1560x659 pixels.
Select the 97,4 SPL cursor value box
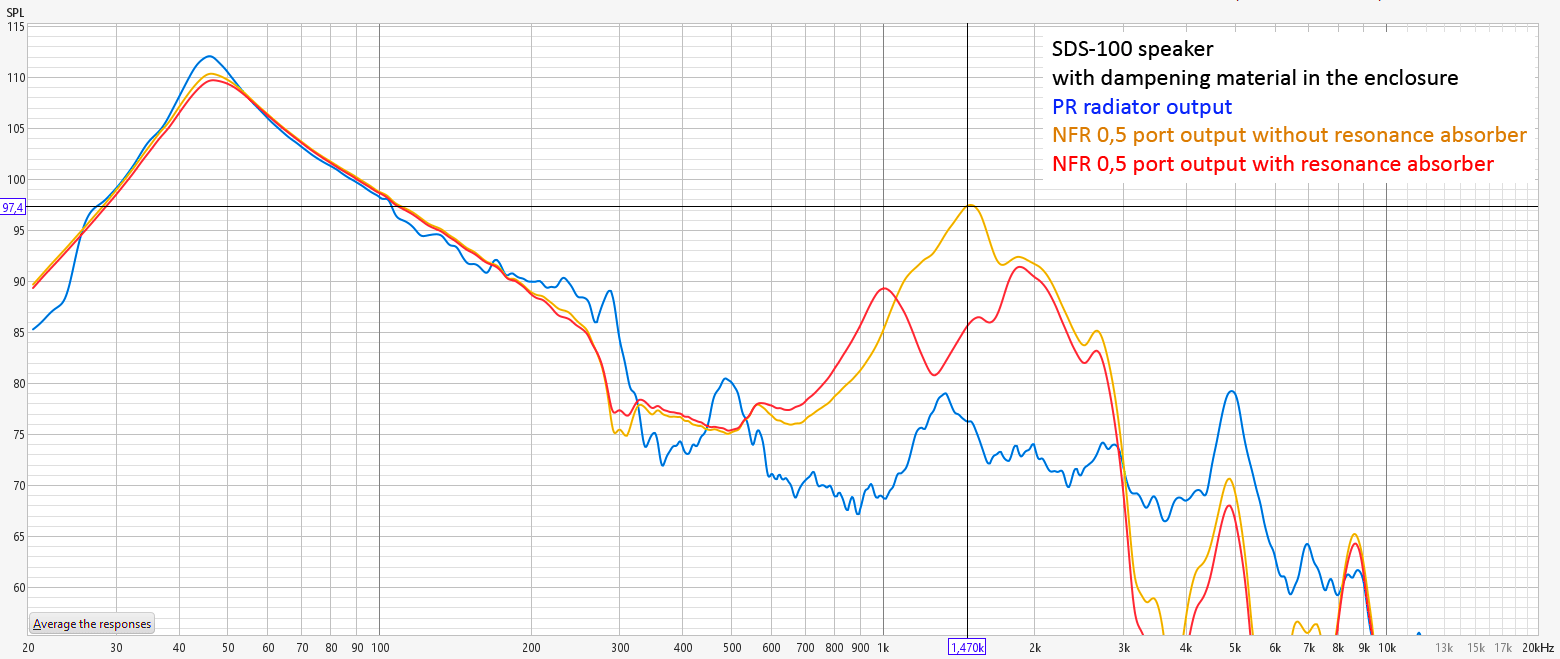tap(13, 207)
